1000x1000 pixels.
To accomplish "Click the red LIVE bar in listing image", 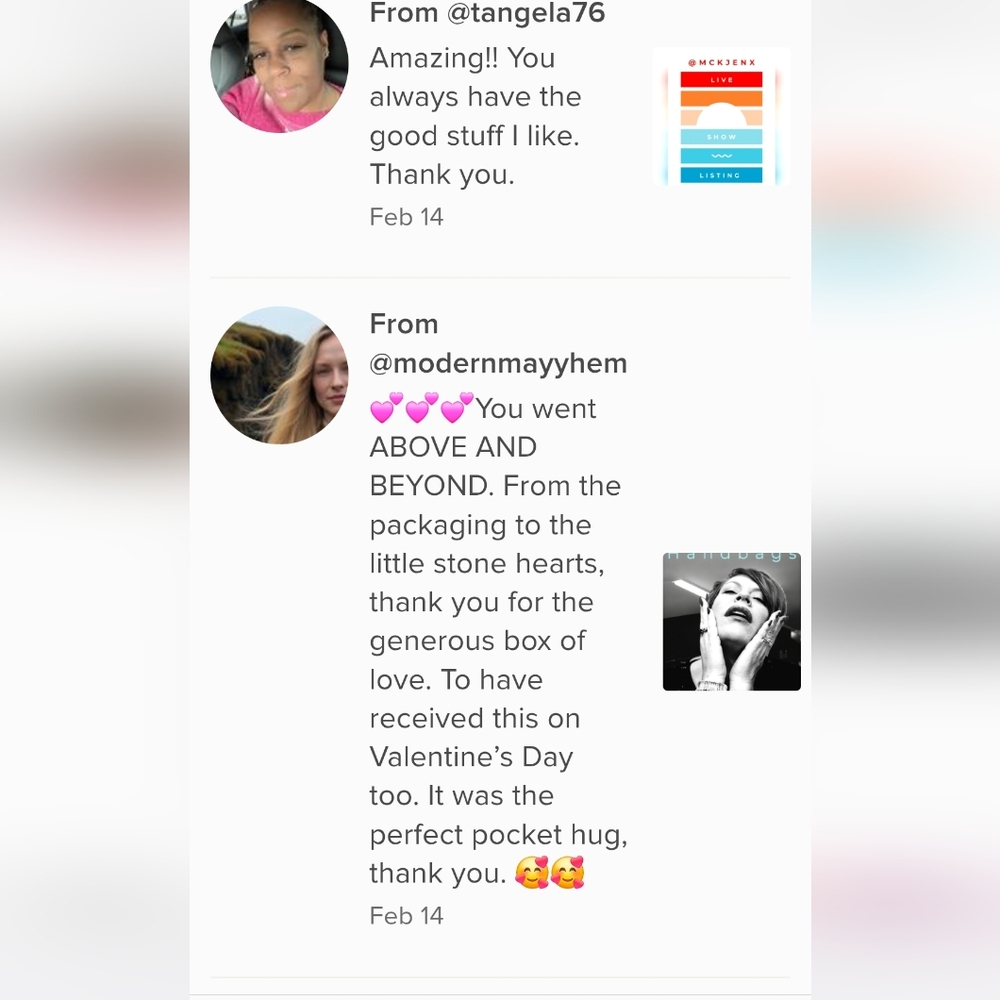I will click(x=721, y=80).
